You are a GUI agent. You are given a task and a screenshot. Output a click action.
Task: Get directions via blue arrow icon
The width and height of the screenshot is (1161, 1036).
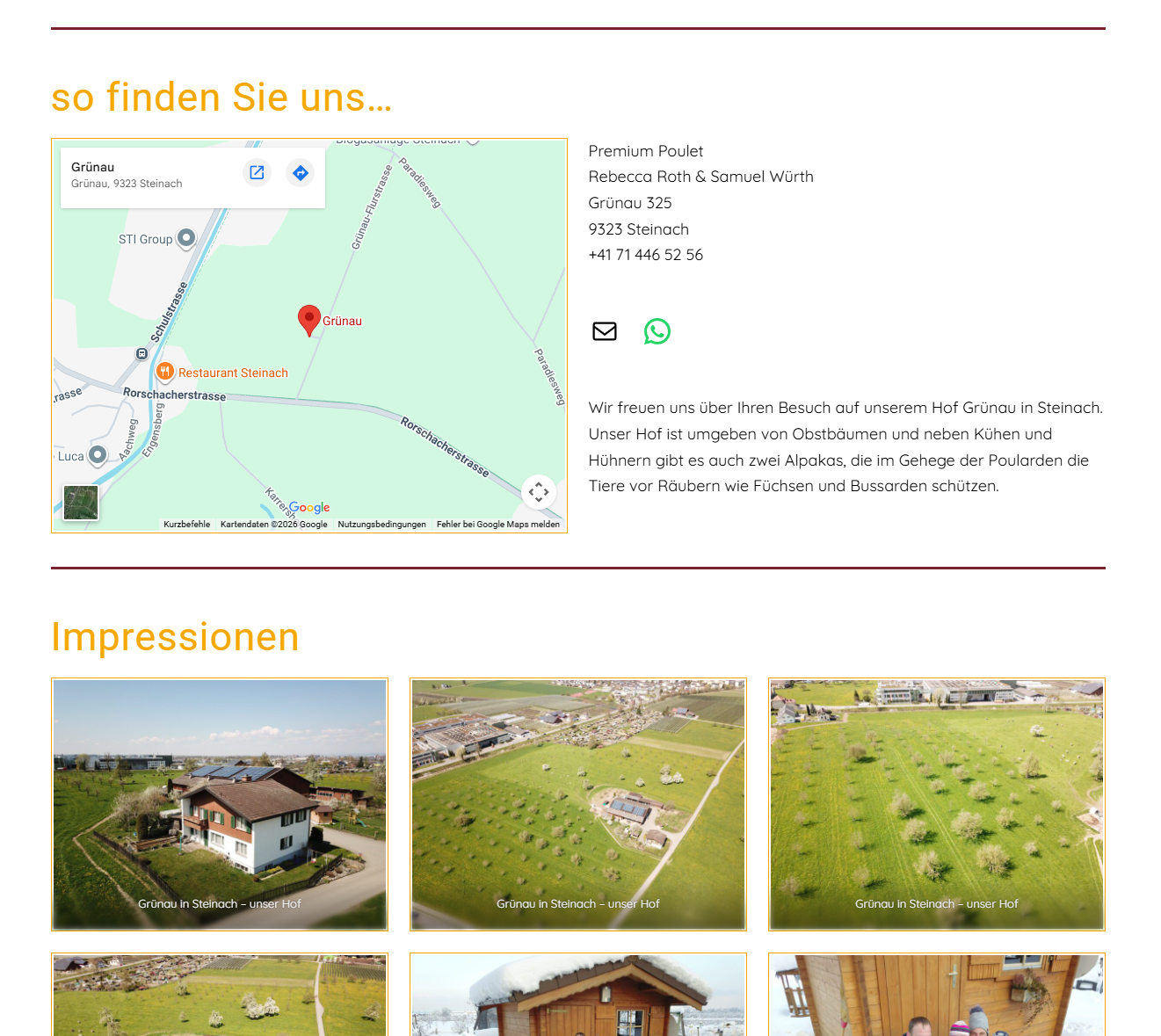click(301, 172)
